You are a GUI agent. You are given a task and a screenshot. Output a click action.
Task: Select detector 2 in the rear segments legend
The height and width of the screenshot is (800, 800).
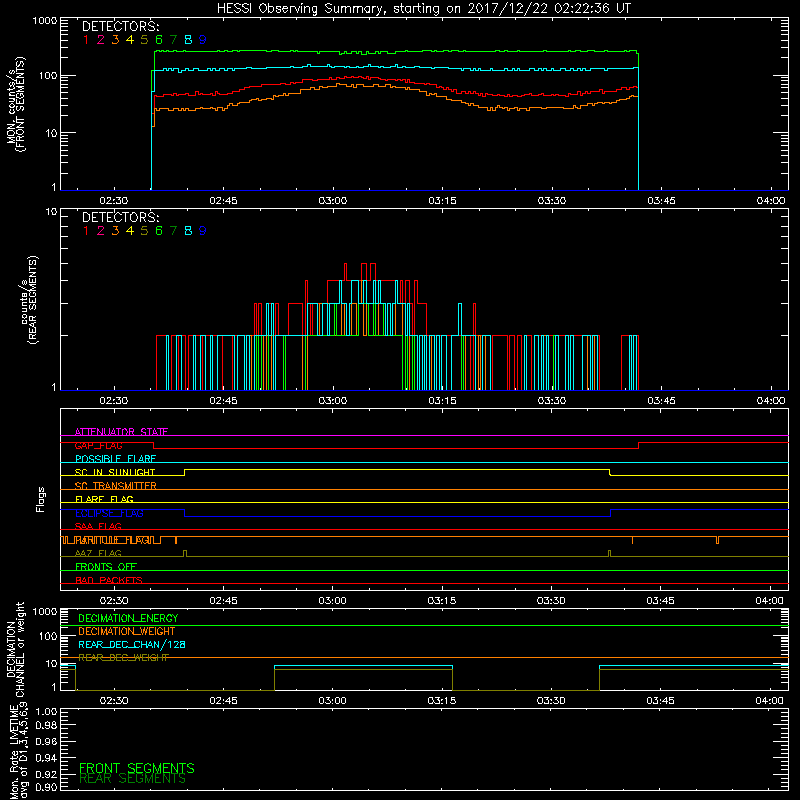coord(101,231)
